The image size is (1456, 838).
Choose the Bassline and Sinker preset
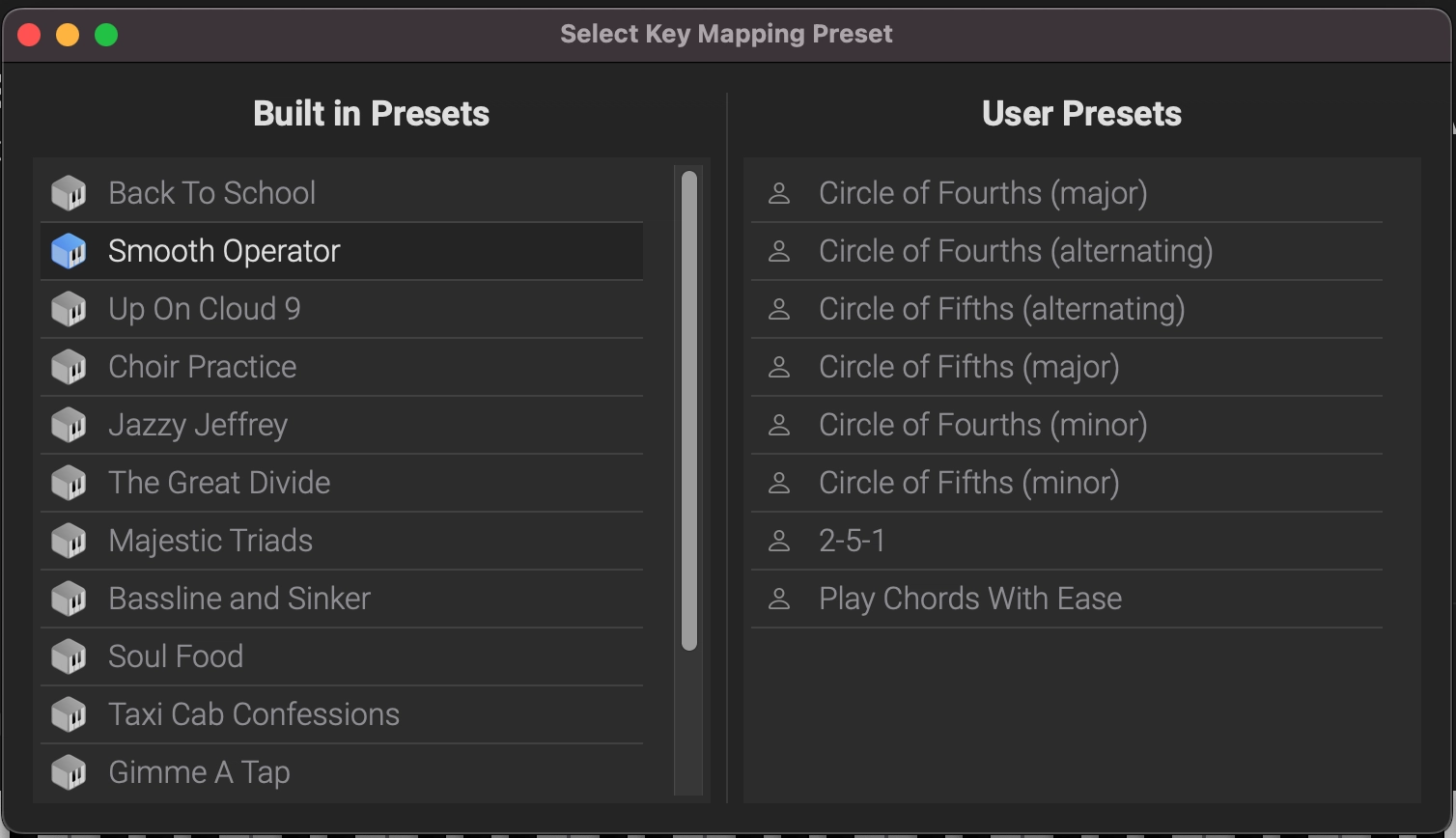tap(238, 599)
